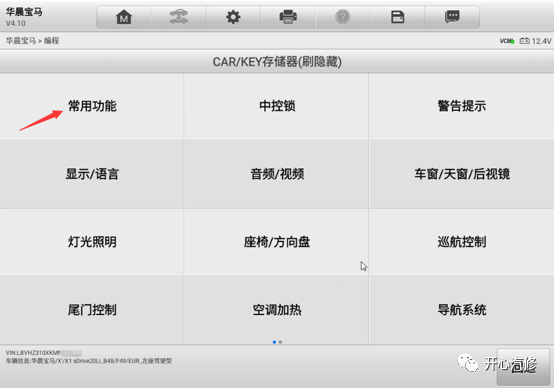Open 座椅/方向盘 category
Screen dimensions: 554x388
click(277, 242)
